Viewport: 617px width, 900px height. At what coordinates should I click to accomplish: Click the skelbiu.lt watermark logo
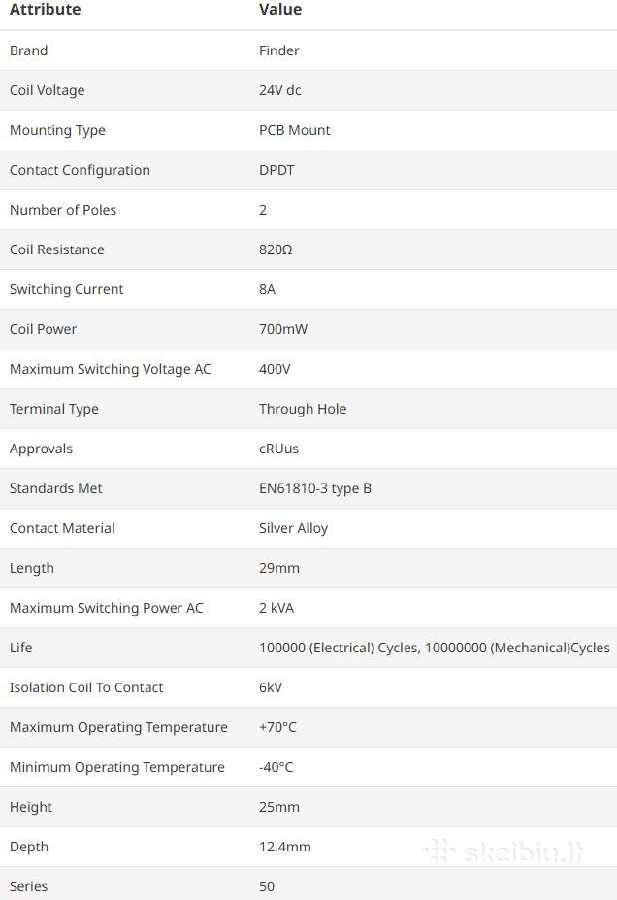(505, 851)
